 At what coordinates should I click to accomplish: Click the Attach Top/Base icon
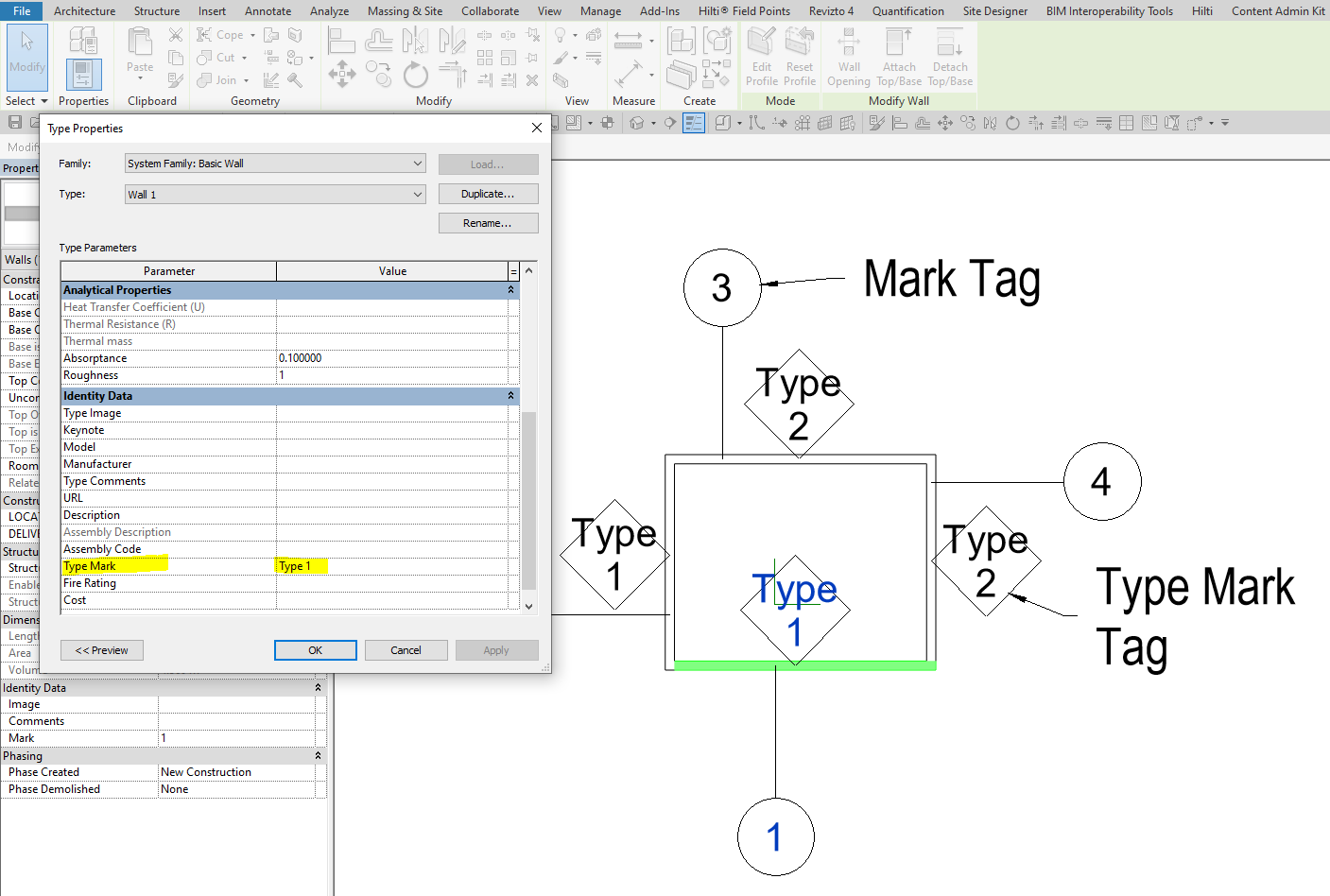pyautogui.click(x=898, y=57)
